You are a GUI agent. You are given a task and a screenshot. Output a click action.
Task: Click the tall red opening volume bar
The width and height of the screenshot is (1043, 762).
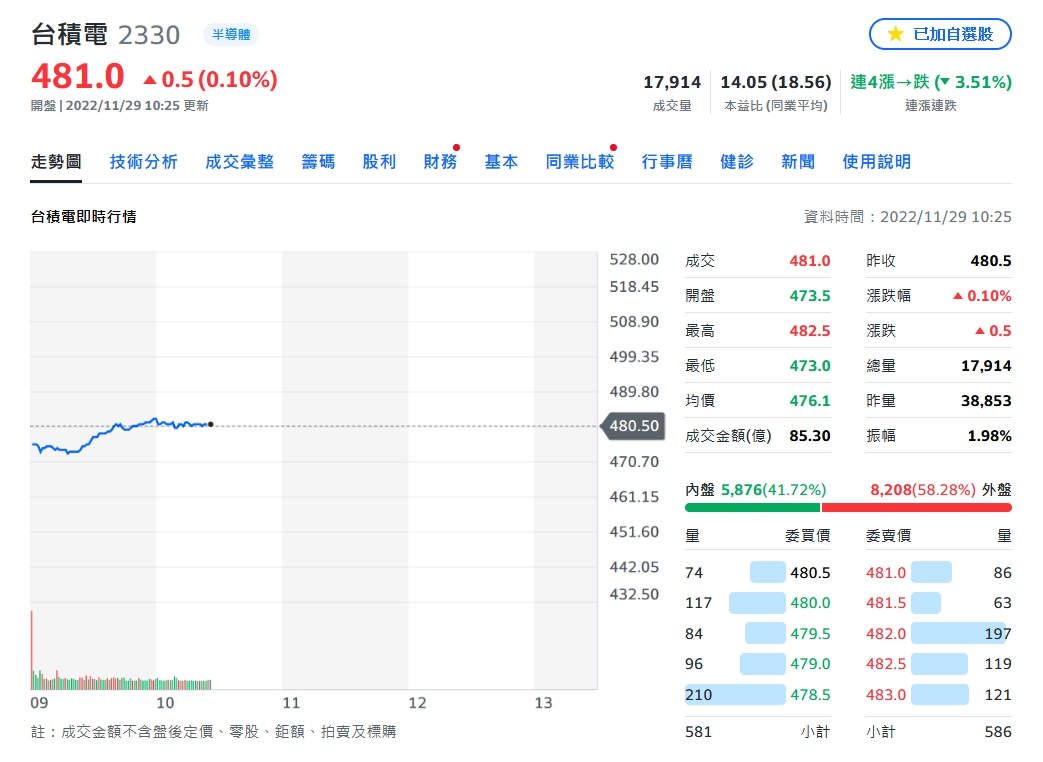point(31,650)
